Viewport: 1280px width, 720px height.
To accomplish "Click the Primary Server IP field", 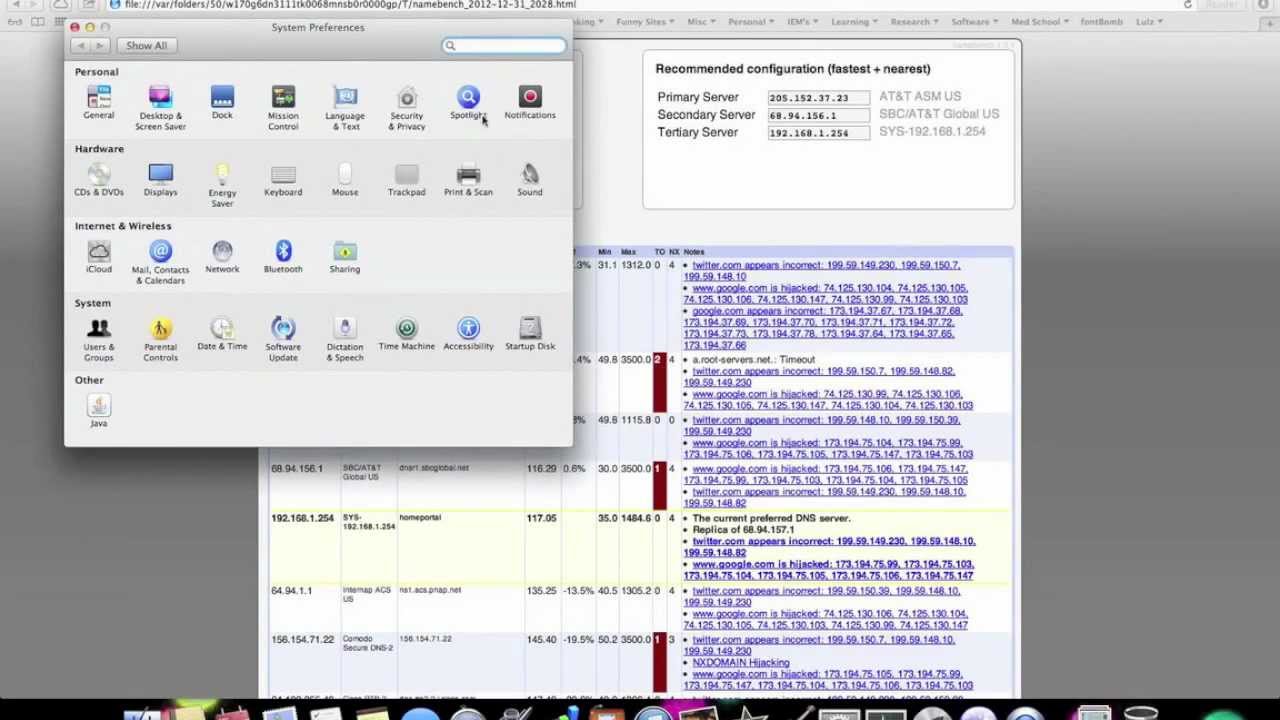I will [x=818, y=98].
